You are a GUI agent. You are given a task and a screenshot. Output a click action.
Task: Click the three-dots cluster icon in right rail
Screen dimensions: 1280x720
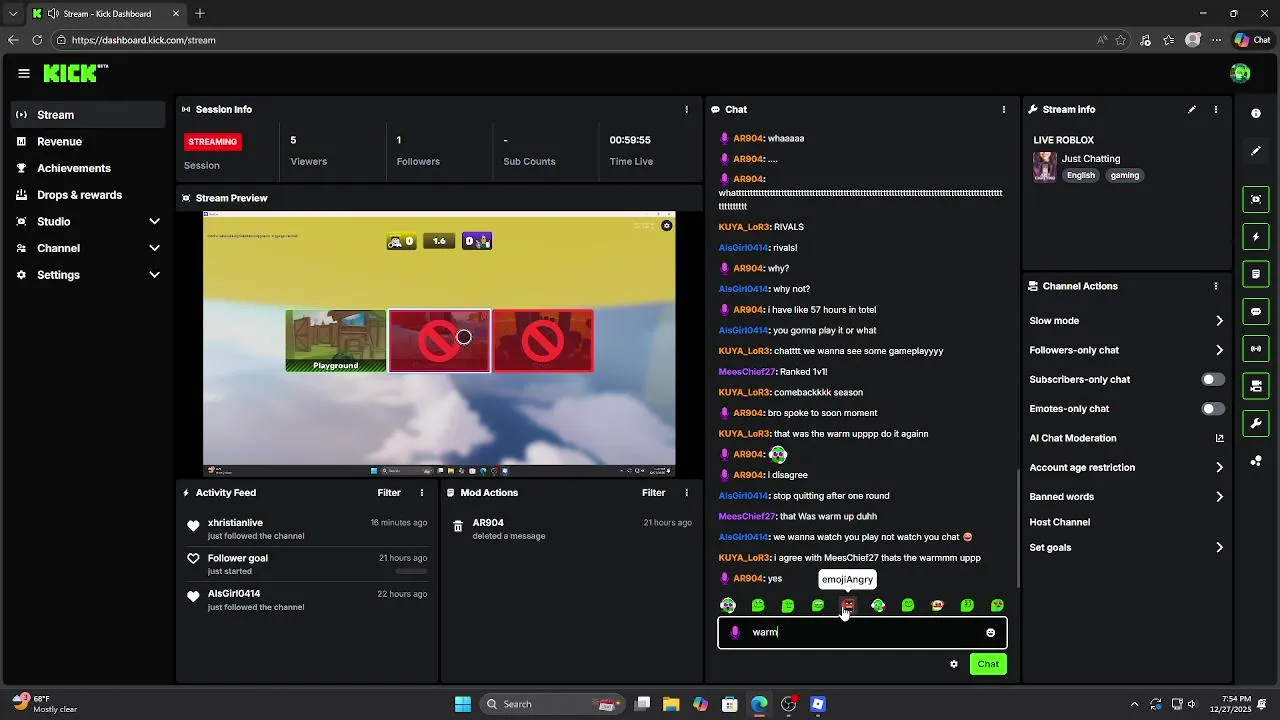[1256, 461]
